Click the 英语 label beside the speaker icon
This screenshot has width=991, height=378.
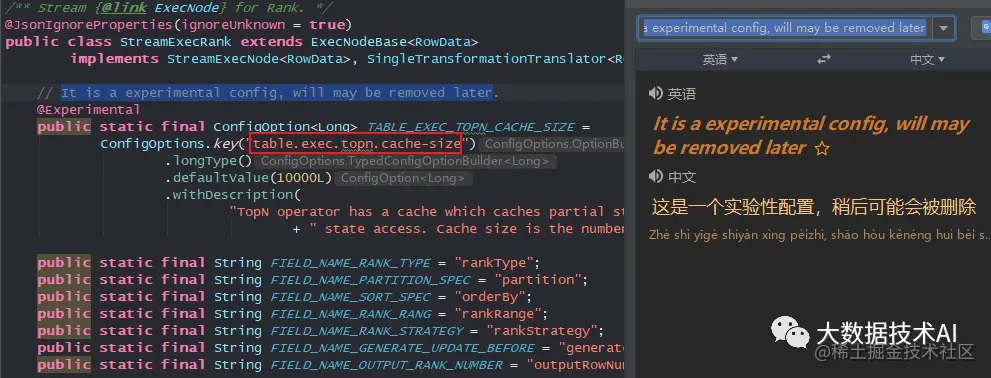681,94
